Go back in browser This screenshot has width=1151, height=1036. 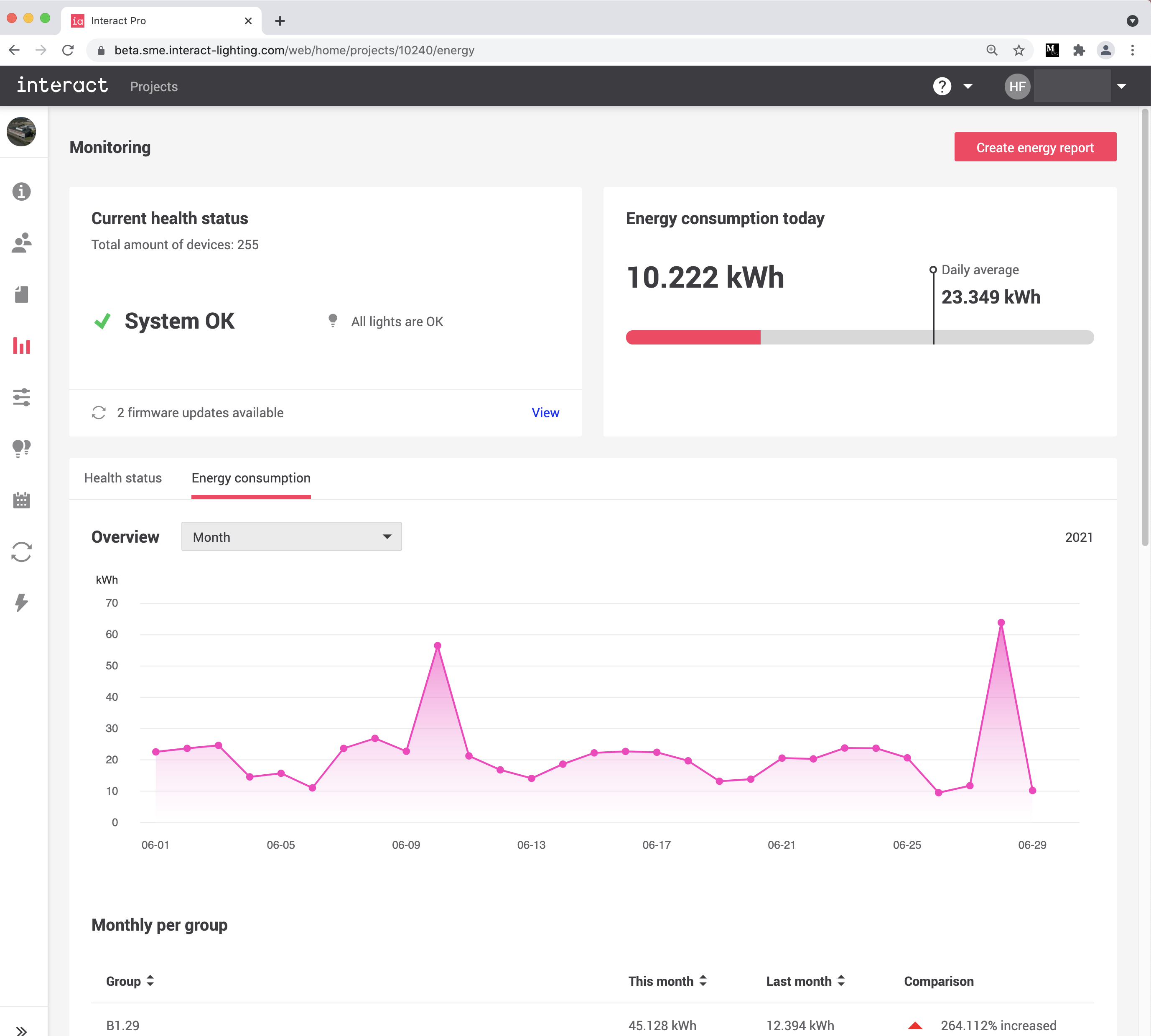click(x=15, y=50)
